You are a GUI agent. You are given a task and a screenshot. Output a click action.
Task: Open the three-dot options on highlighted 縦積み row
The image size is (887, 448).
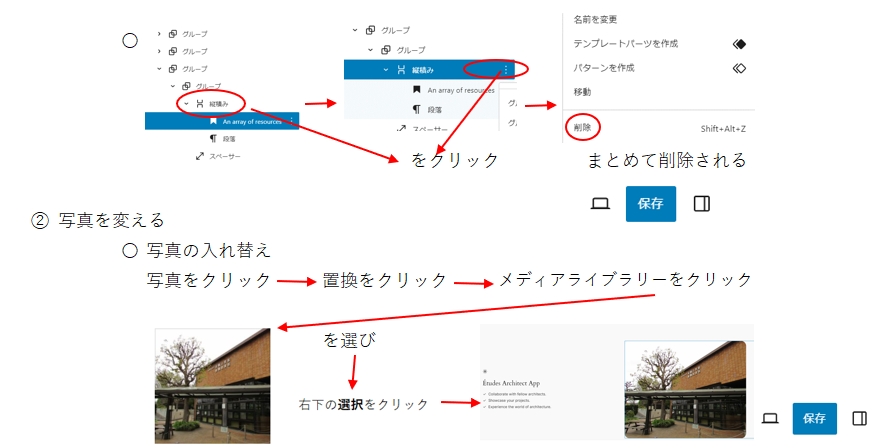[506, 70]
